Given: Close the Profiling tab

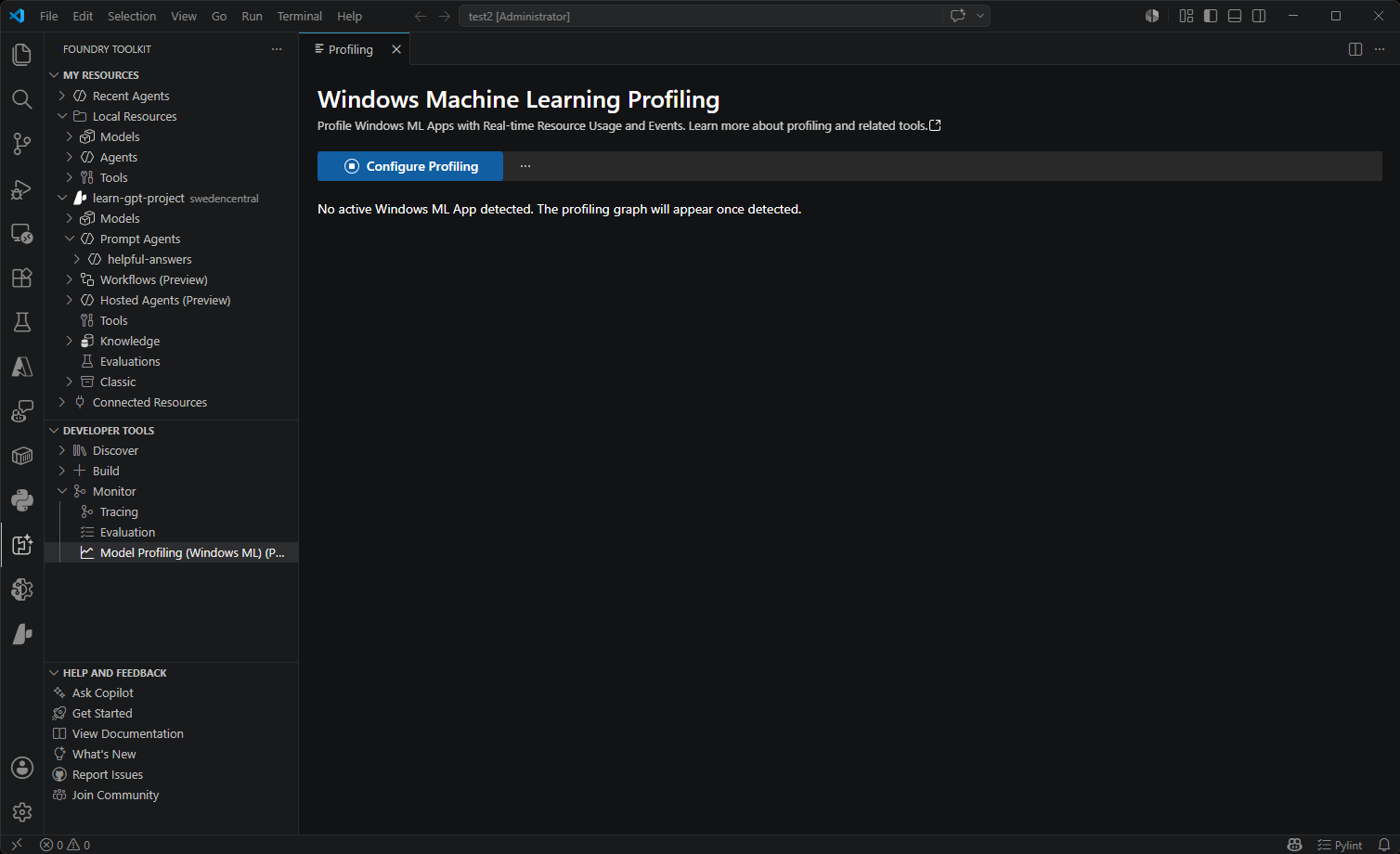Looking at the screenshot, I should (x=396, y=49).
